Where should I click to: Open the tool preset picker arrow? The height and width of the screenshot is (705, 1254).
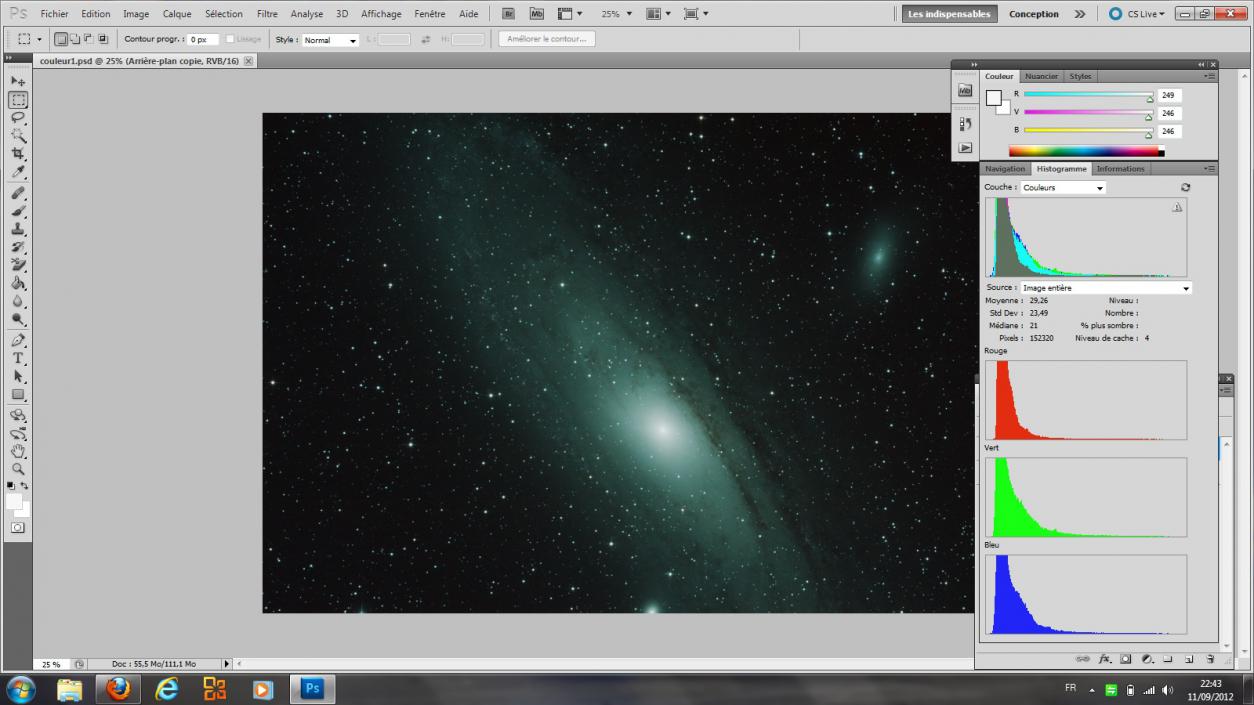coord(39,40)
